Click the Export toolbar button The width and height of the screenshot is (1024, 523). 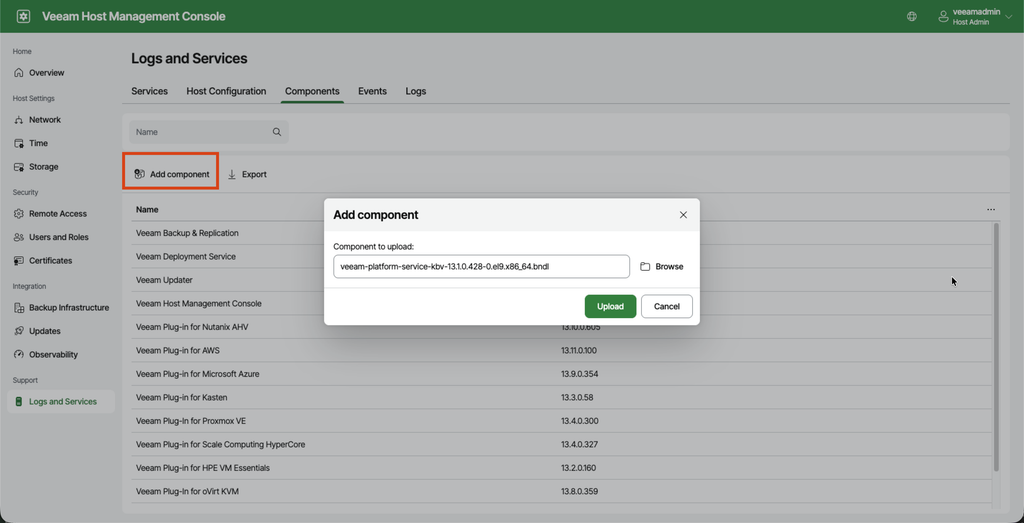pos(247,174)
